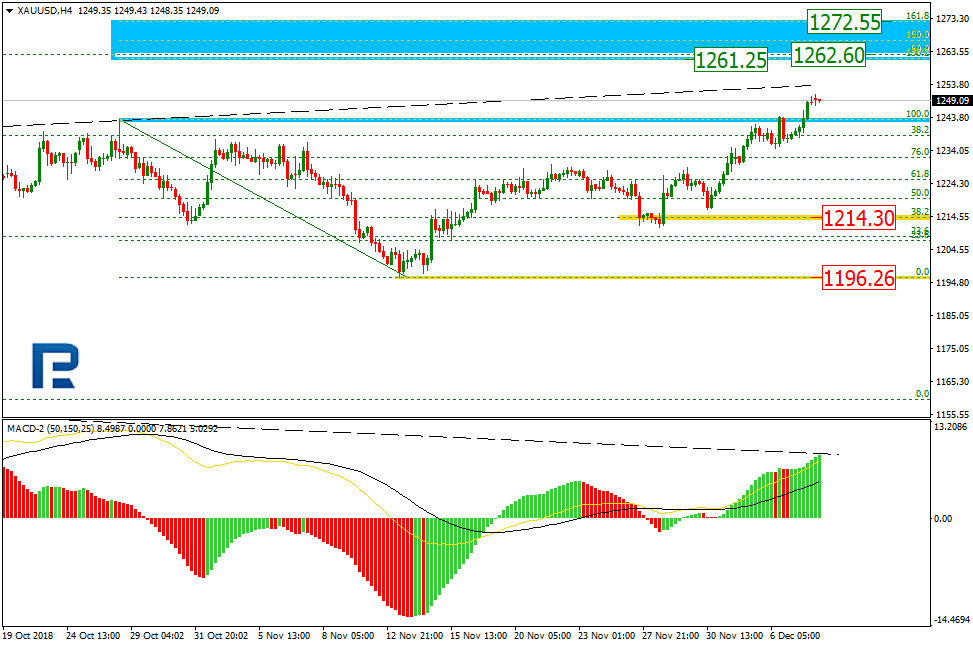This screenshot has height=647, width=973.
Task: Select the 1224.30 price axis value
Action: (953, 184)
